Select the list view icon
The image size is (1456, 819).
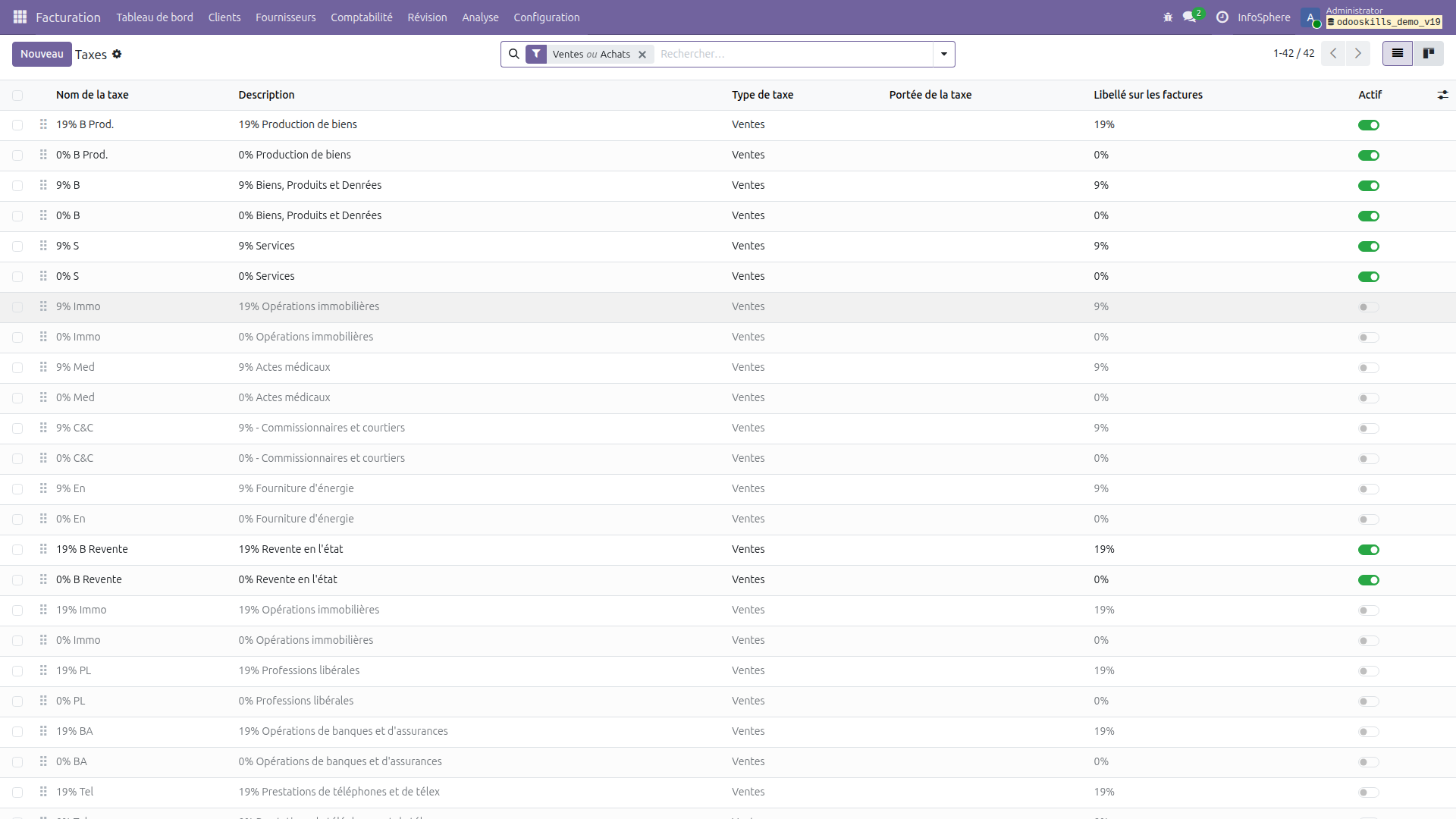tap(1397, 53)
